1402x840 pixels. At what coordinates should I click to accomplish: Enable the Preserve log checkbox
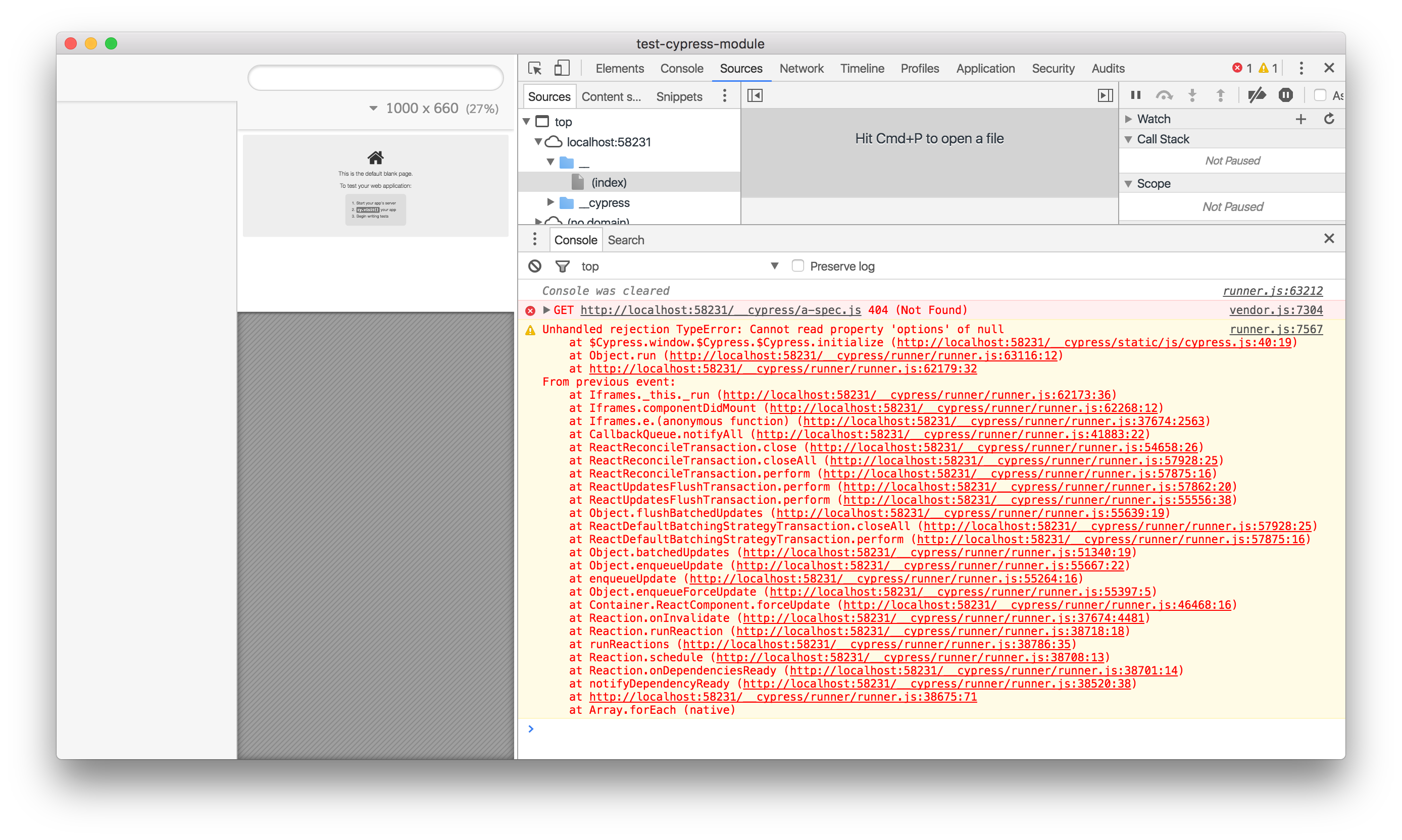point(798,266)
